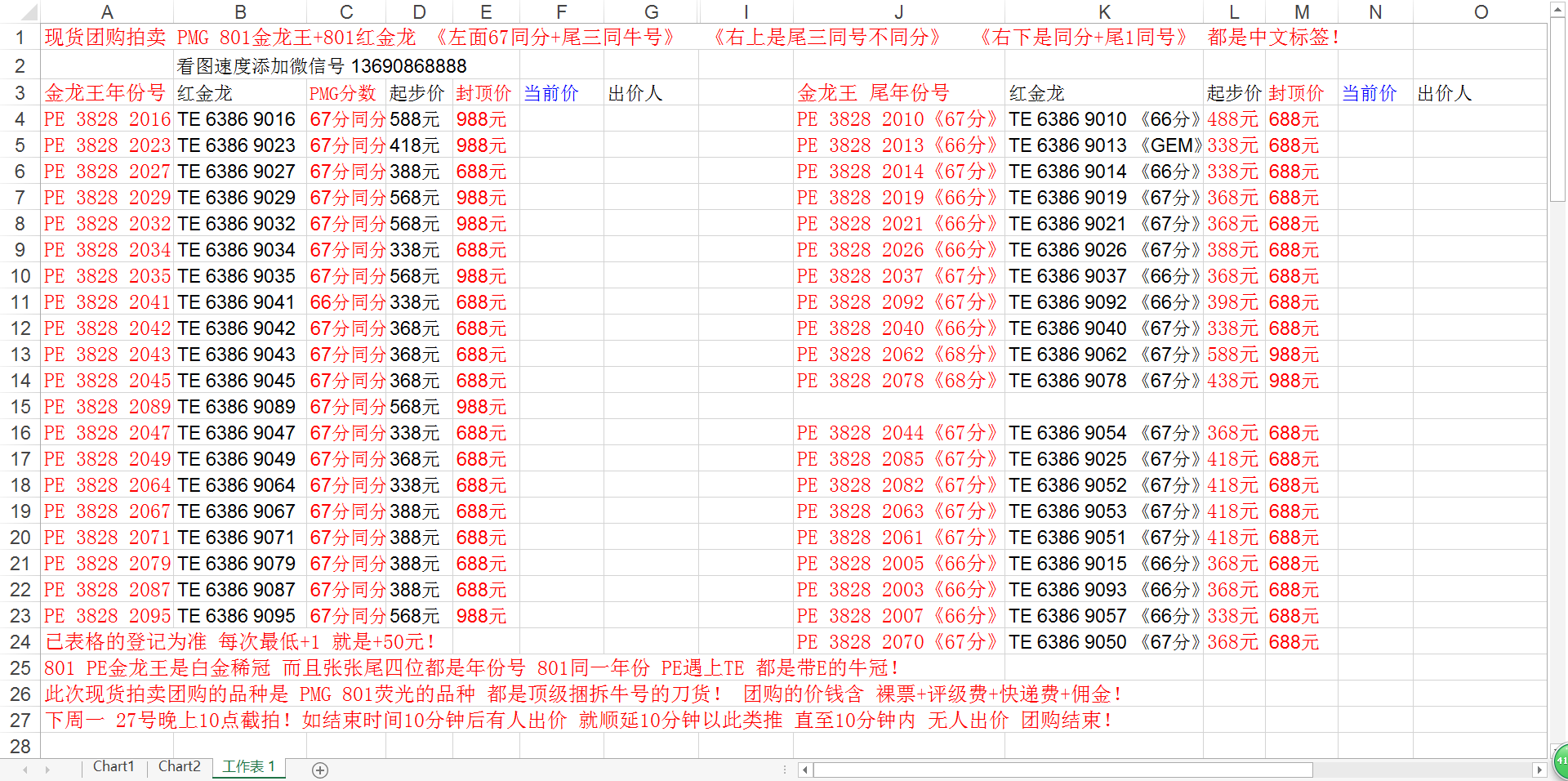Click the left 封顶价 header cell
This screenshot has width=1568, height=781.
tap(486, 93)
